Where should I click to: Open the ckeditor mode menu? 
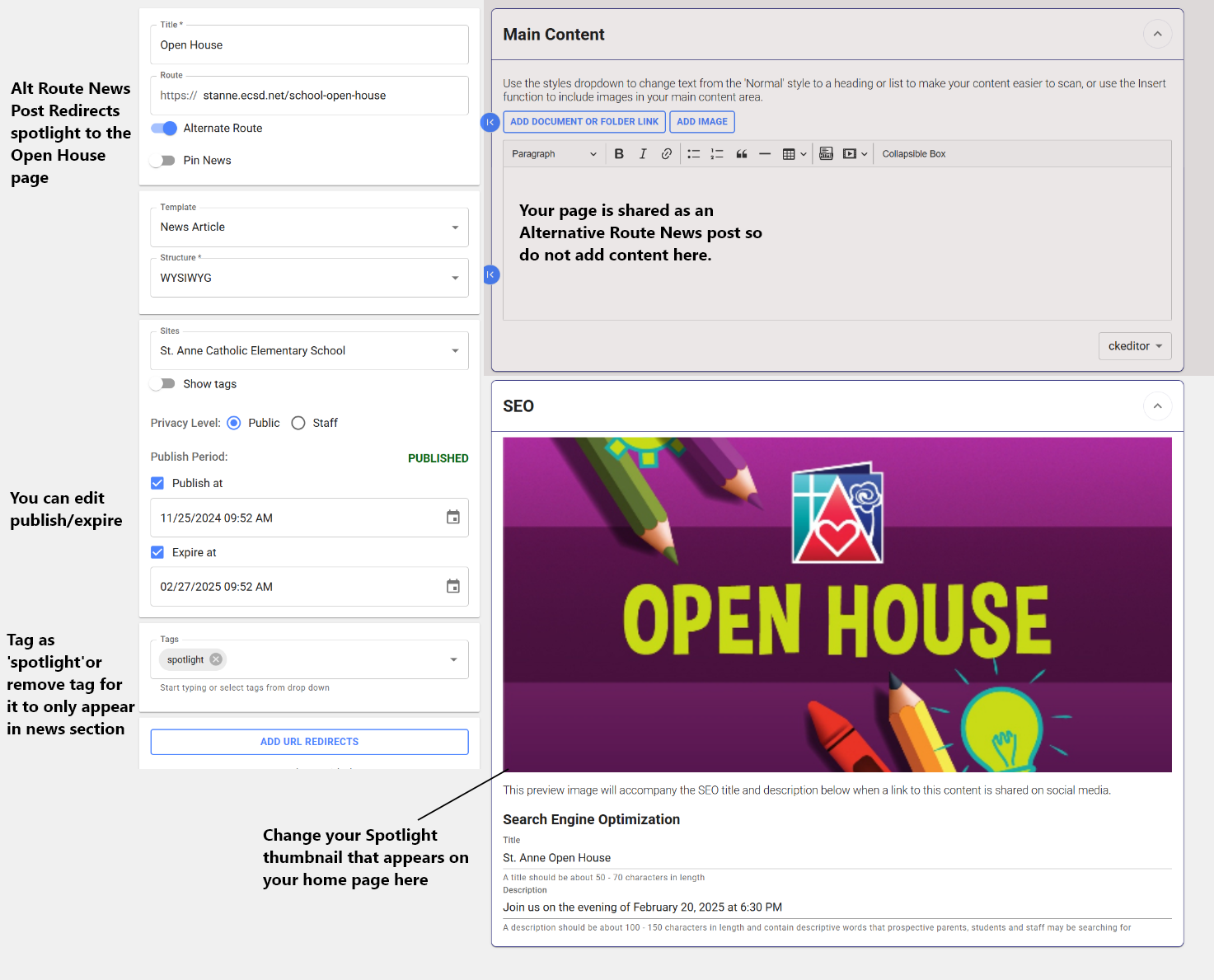1134,346
